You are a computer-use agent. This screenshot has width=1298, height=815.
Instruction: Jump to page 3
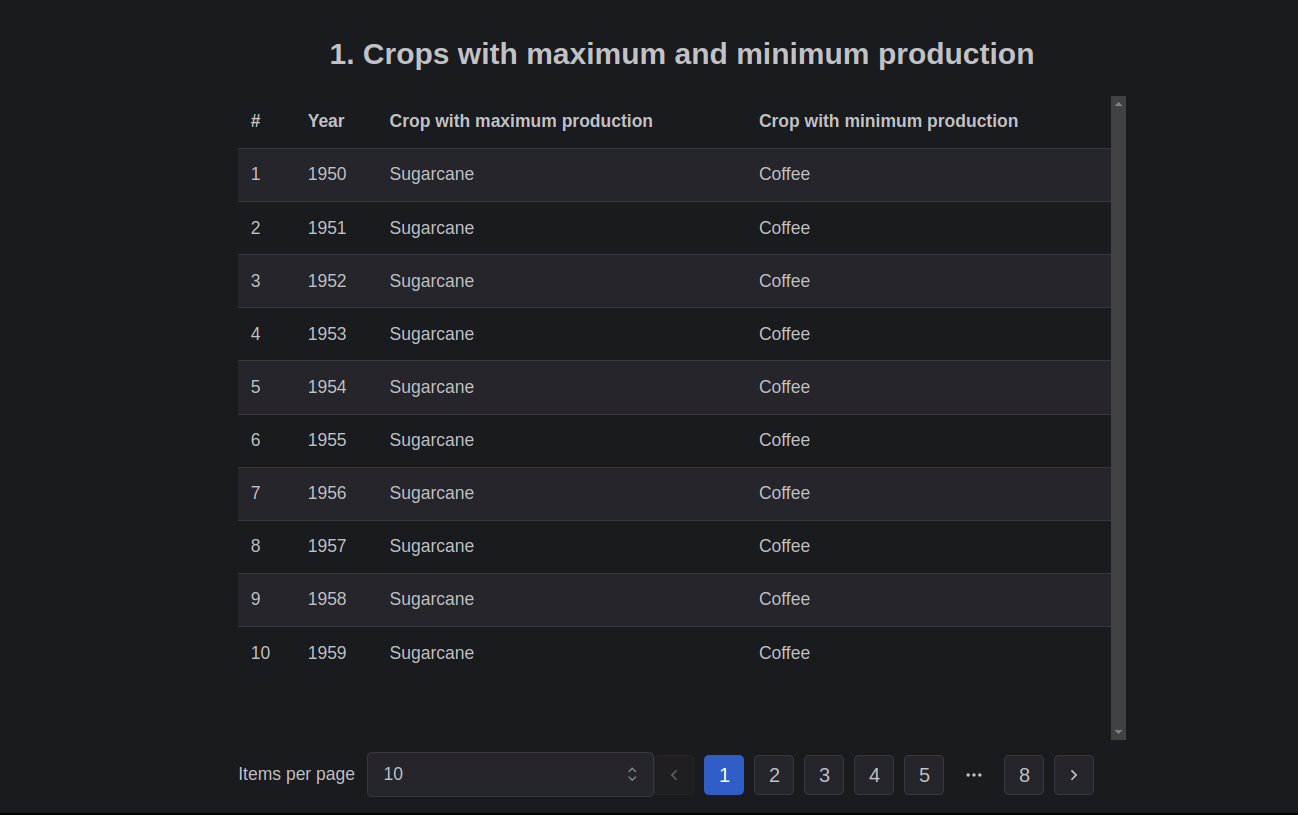point(824,775)
